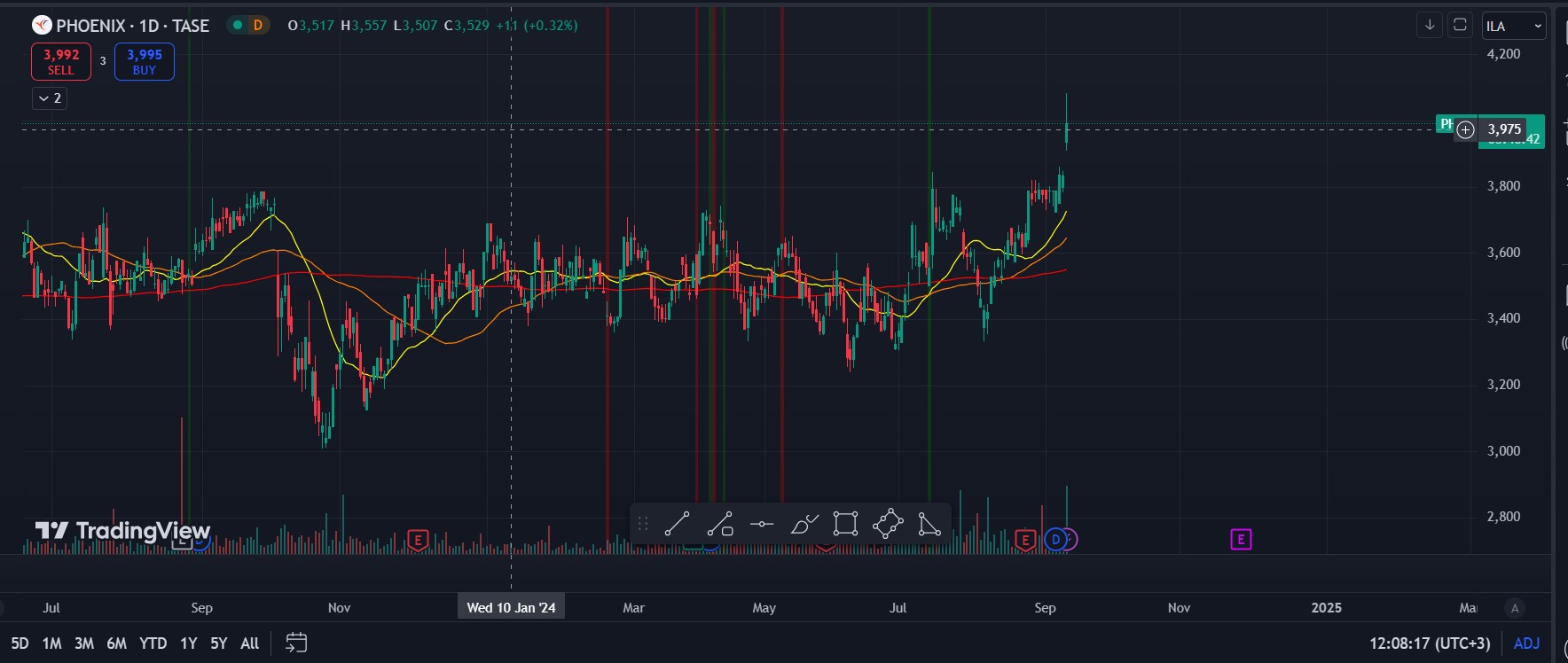Click the plus icon on the price axis

(x=1466, y=129)
